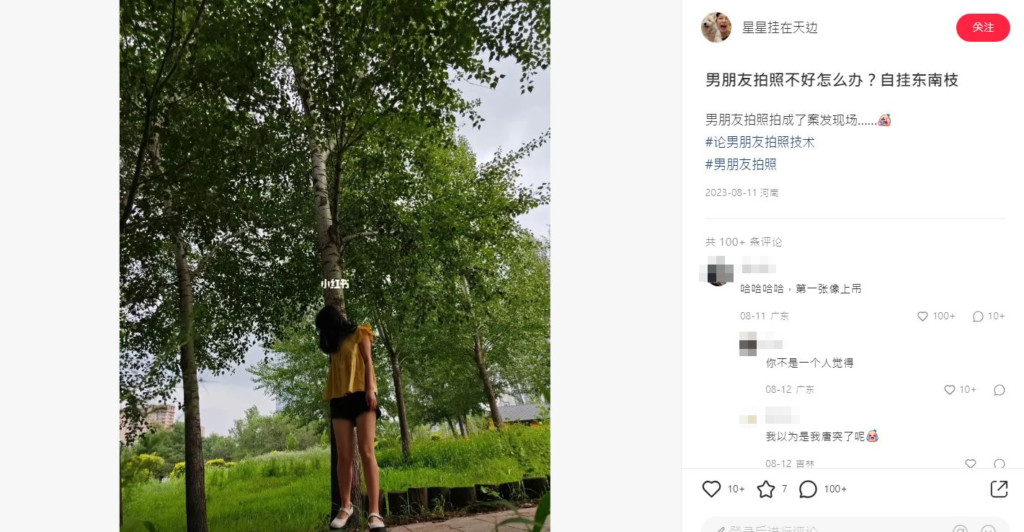This screenshot has width=1024, height=532.
Task: Open the main post photo of the trees
Action: click(x=334, y=266)
